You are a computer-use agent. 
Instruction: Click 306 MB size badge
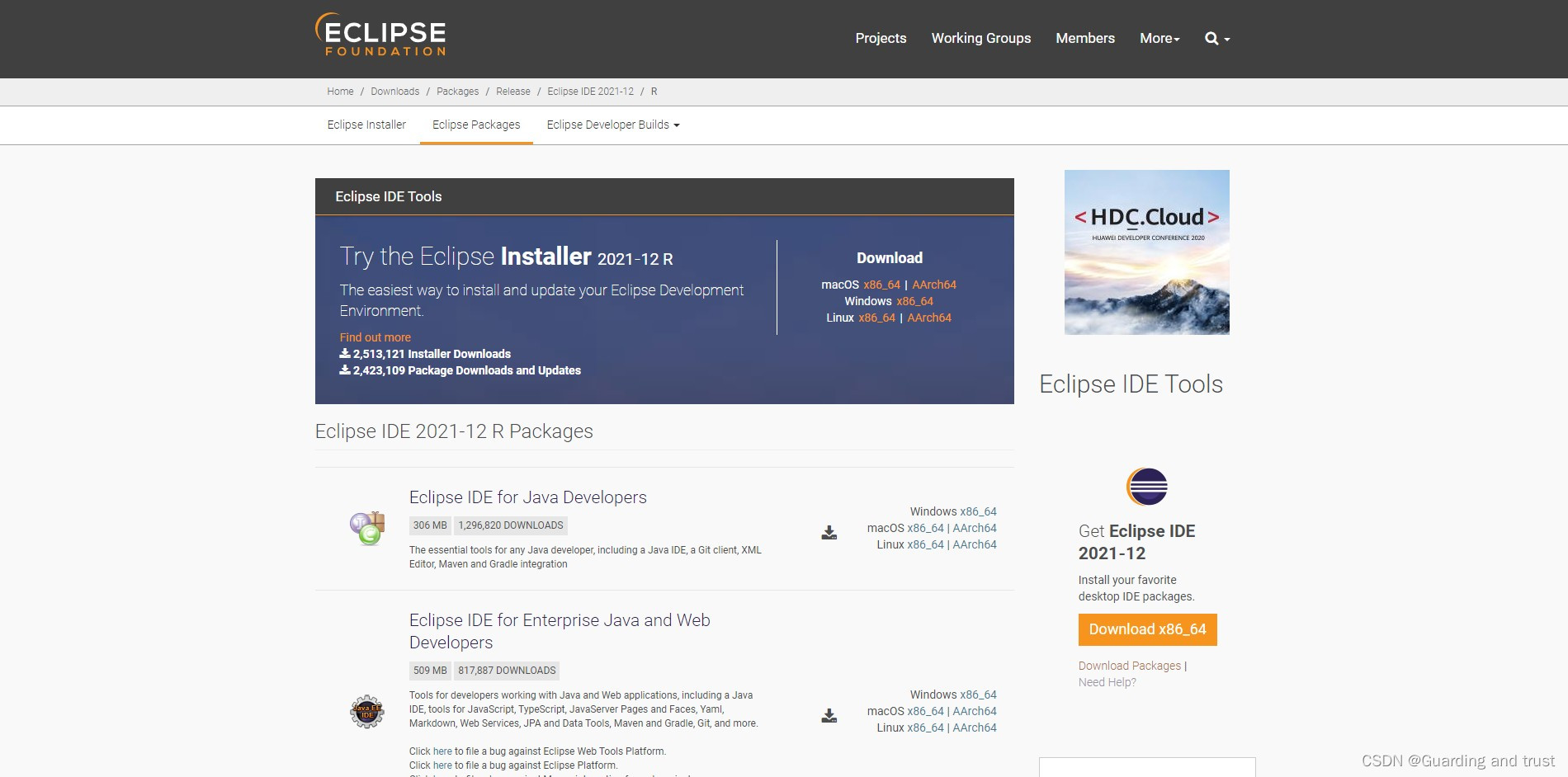click(x=430, y=525)
